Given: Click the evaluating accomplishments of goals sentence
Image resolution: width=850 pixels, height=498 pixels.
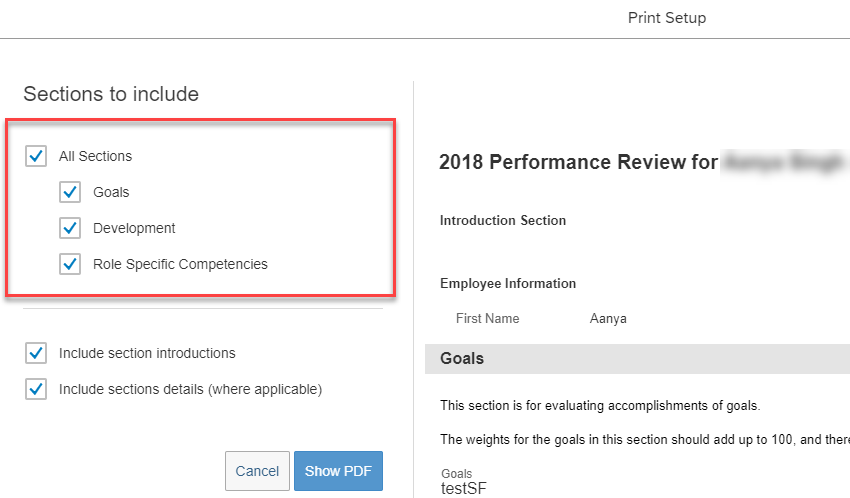Looking at the screenshot, I should (x=600, y=405).
